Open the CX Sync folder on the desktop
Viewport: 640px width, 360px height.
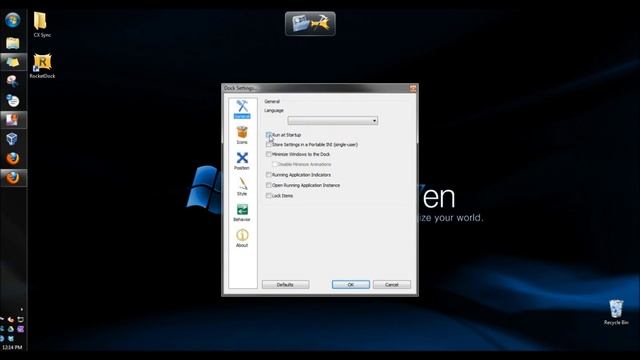click(42, 24)
